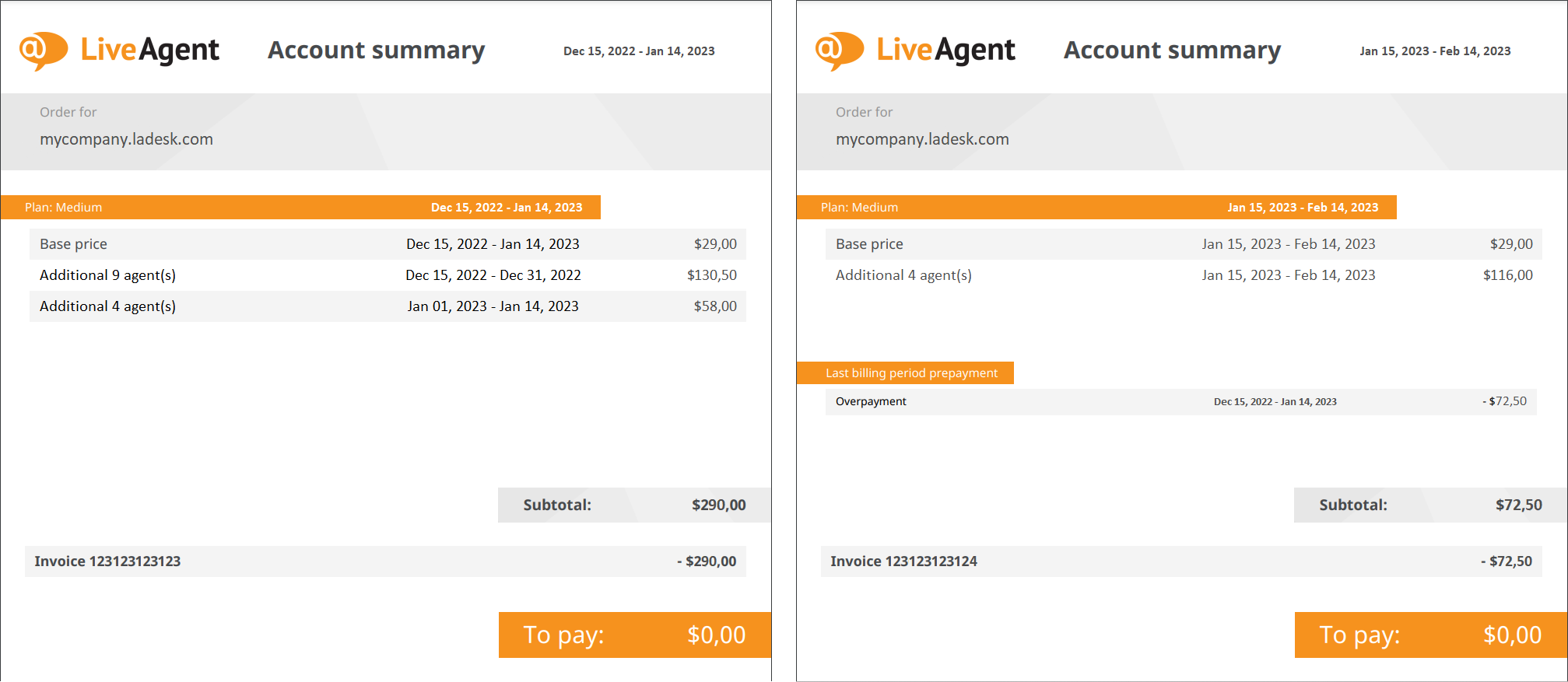Click the $58,00 Additional 4 agent(s) row
This screenshot has height=682, width=1568.
pos(388,306)
